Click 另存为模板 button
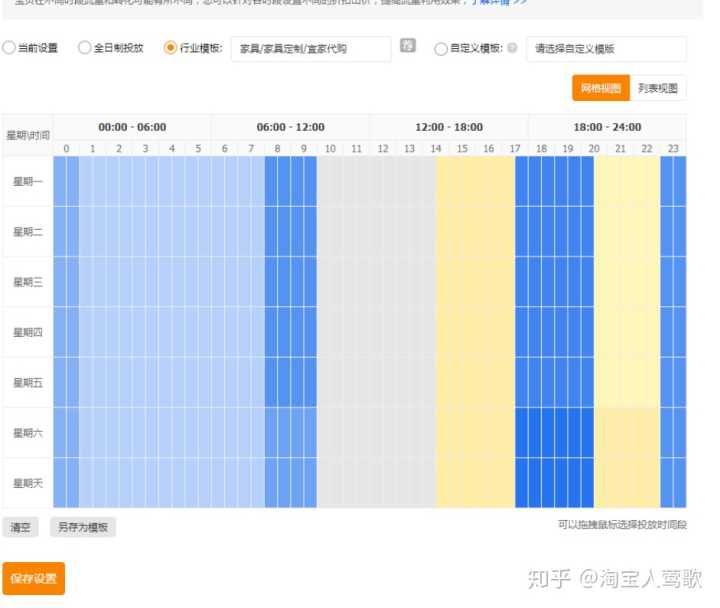The image size is (720, 608). pyautogui.click(x=83, y=527)
